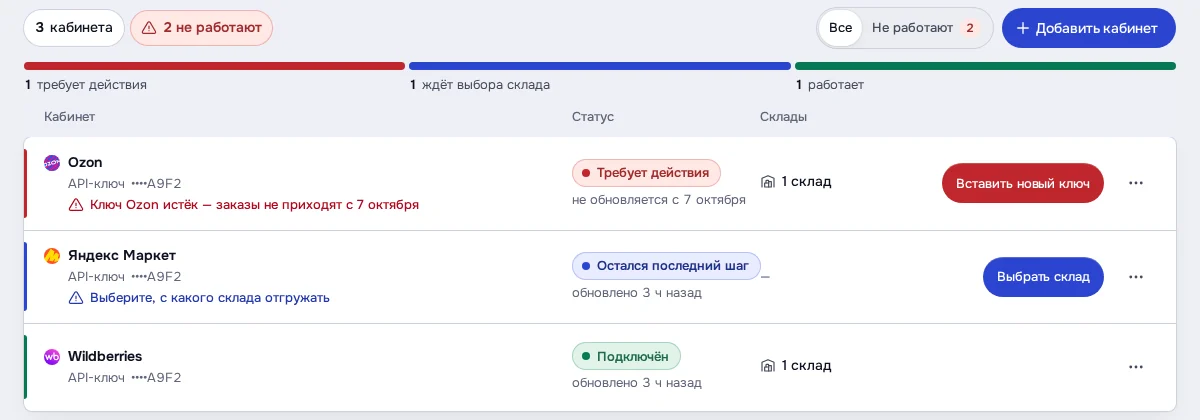Click the warning triangle in Ozon key-expired message
1200x420 pixels.
pyautogui.click(x=76, y=204)
